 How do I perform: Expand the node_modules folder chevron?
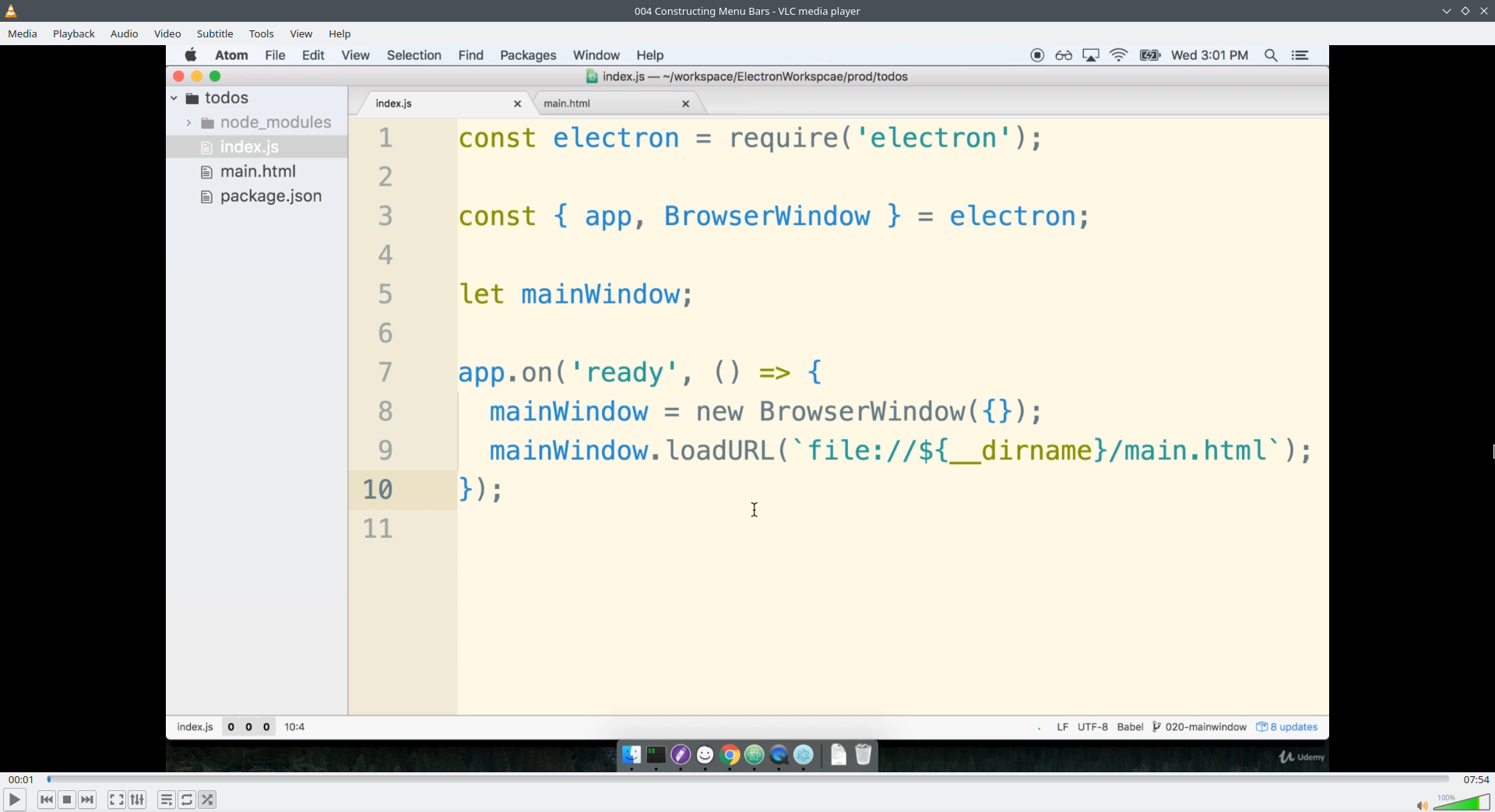188,123
